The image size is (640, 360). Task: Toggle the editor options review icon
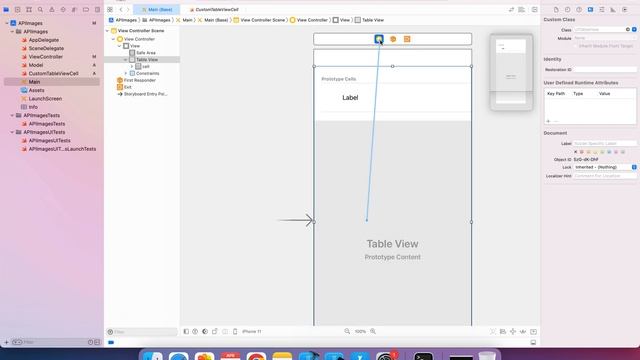(x=511, y=9)
